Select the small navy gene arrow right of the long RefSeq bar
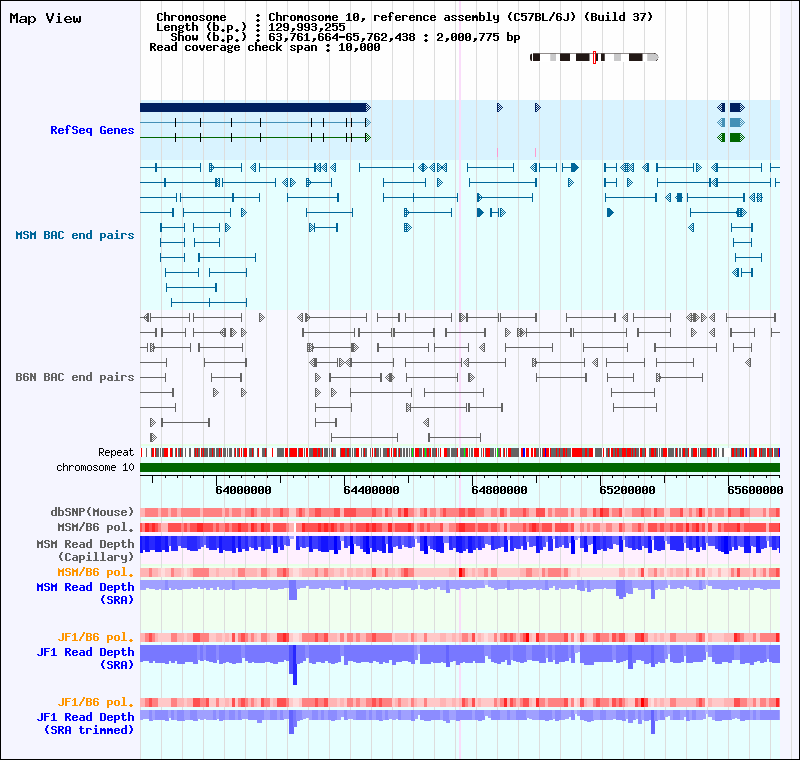Image resolution: width=800 pixels, height=760 pixels. [x=500, y=107]
